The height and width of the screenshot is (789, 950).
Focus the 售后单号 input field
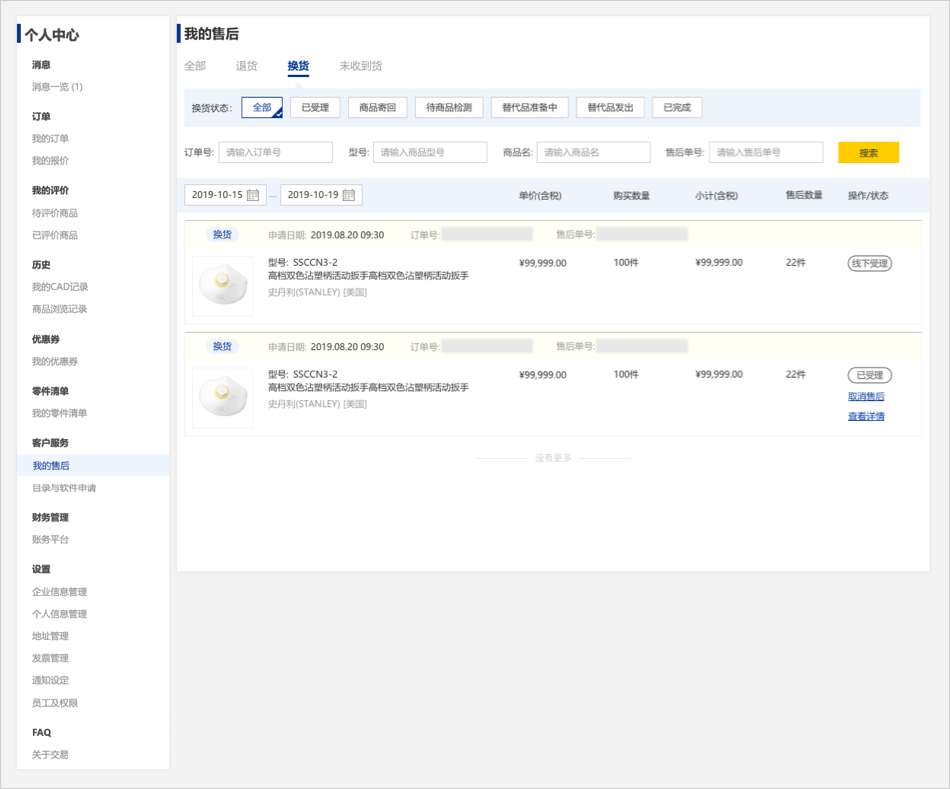click(x=766, y=153)
